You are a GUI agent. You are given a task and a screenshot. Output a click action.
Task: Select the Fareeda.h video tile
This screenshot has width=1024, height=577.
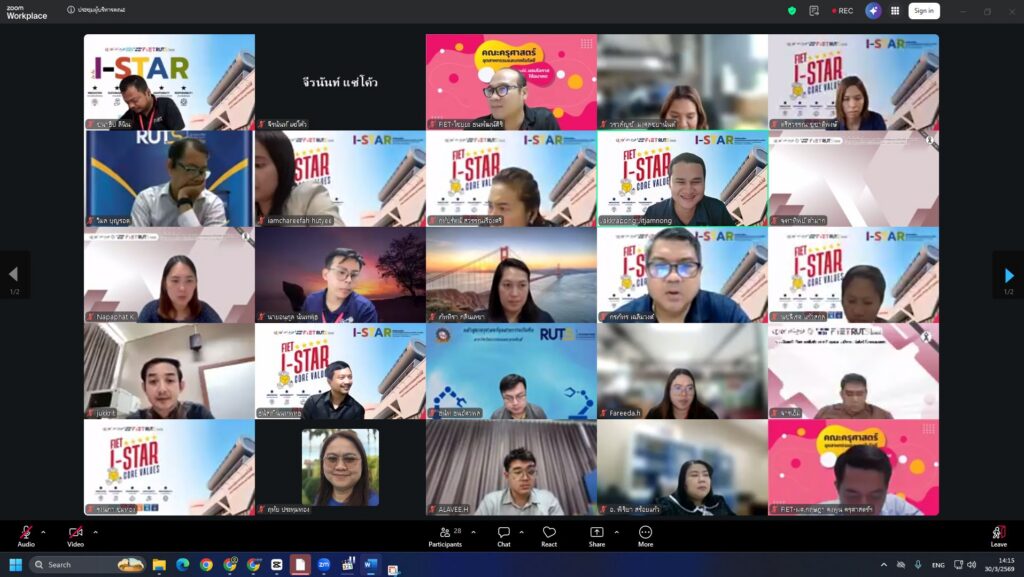682,371
